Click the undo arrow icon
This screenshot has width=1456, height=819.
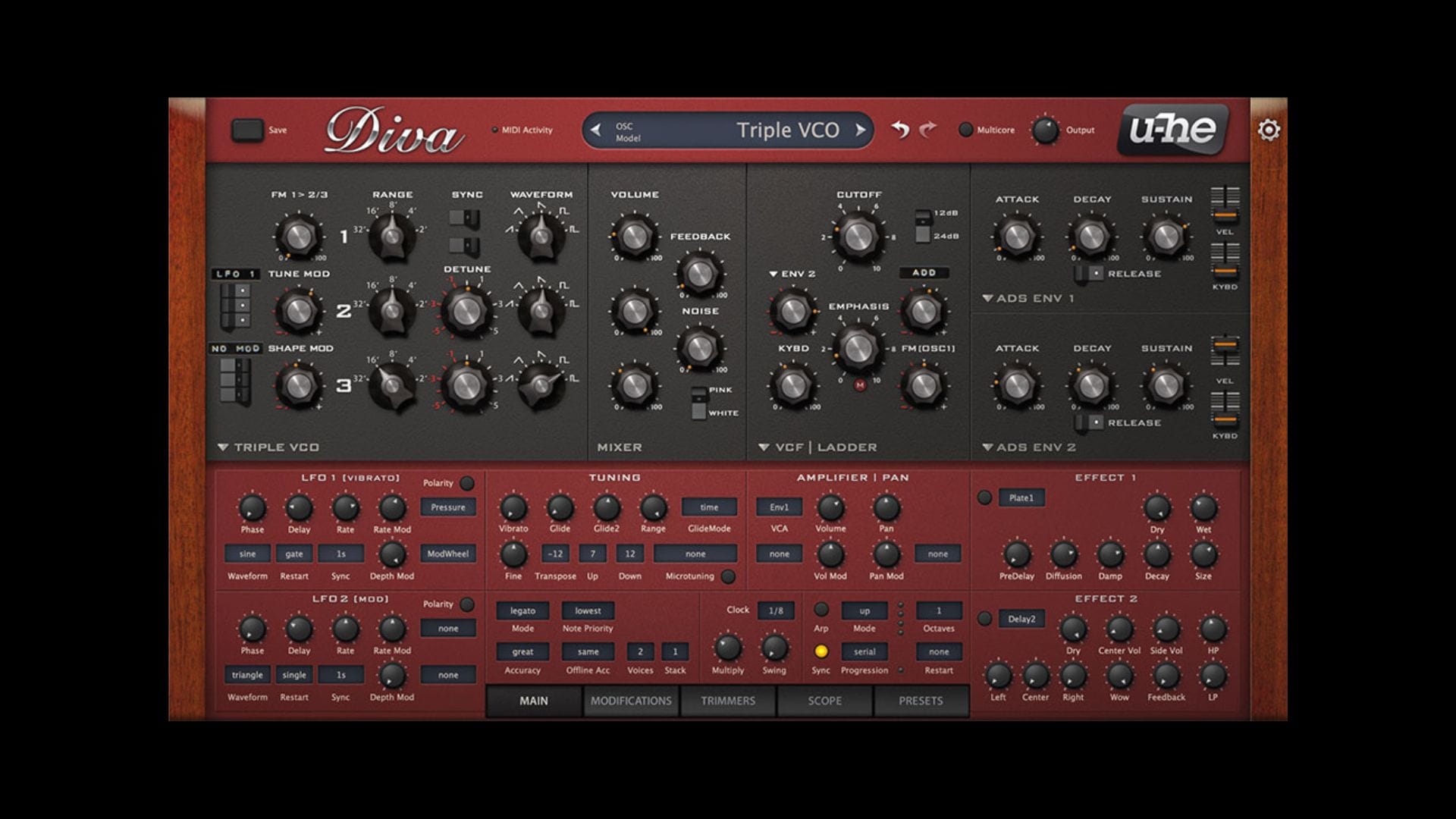[x=900, y=130]
